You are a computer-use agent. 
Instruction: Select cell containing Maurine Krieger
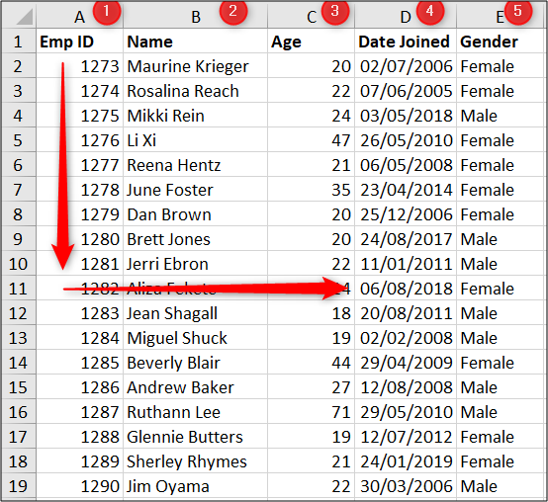coord(195,66)
